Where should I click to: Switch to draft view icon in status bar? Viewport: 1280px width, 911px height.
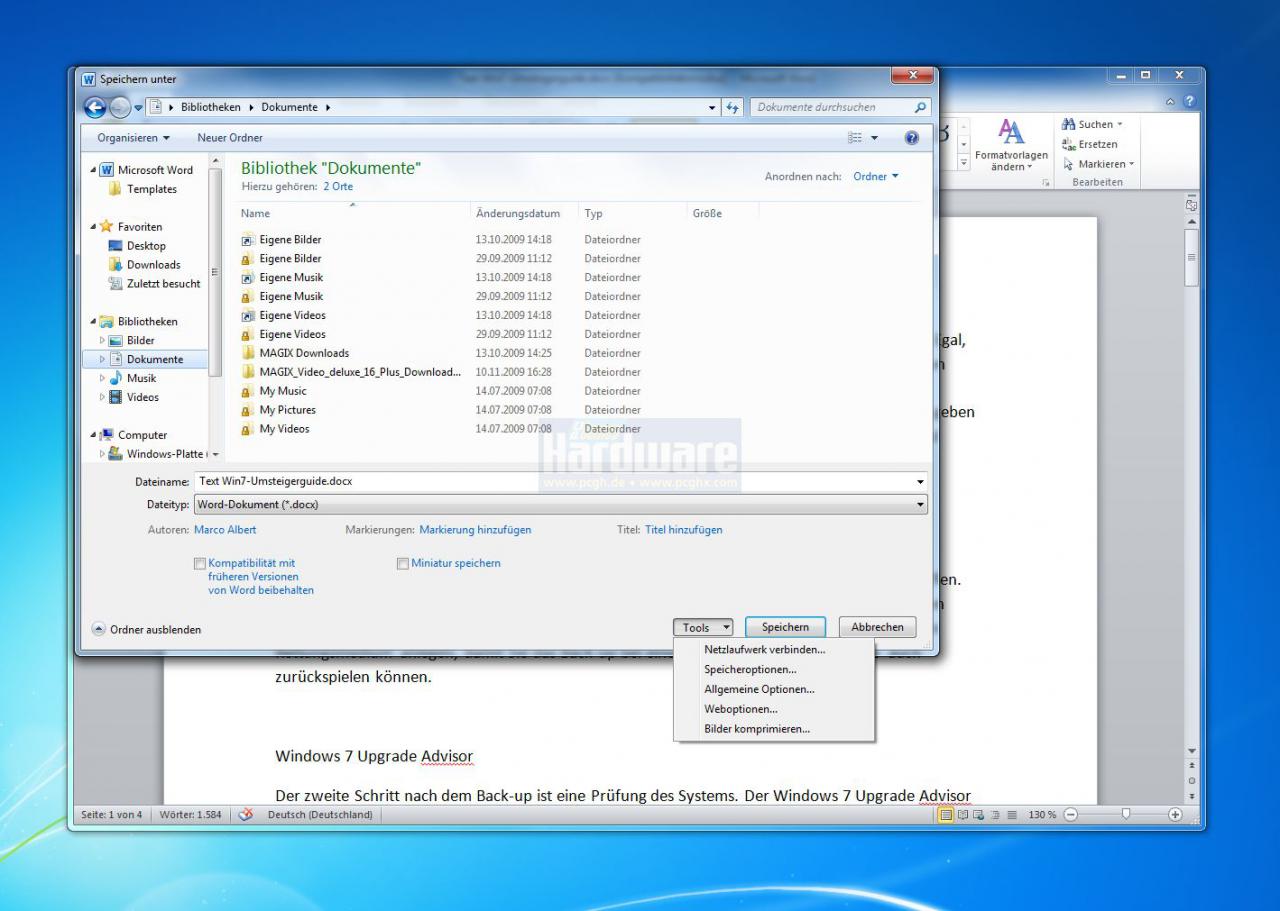click(x=1011, y=815)
